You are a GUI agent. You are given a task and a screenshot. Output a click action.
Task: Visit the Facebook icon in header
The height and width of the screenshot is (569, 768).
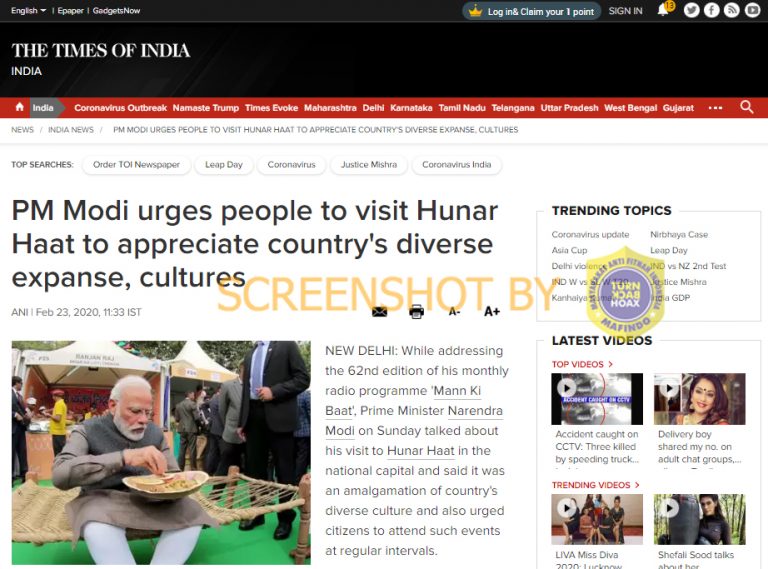coord(711,10)
